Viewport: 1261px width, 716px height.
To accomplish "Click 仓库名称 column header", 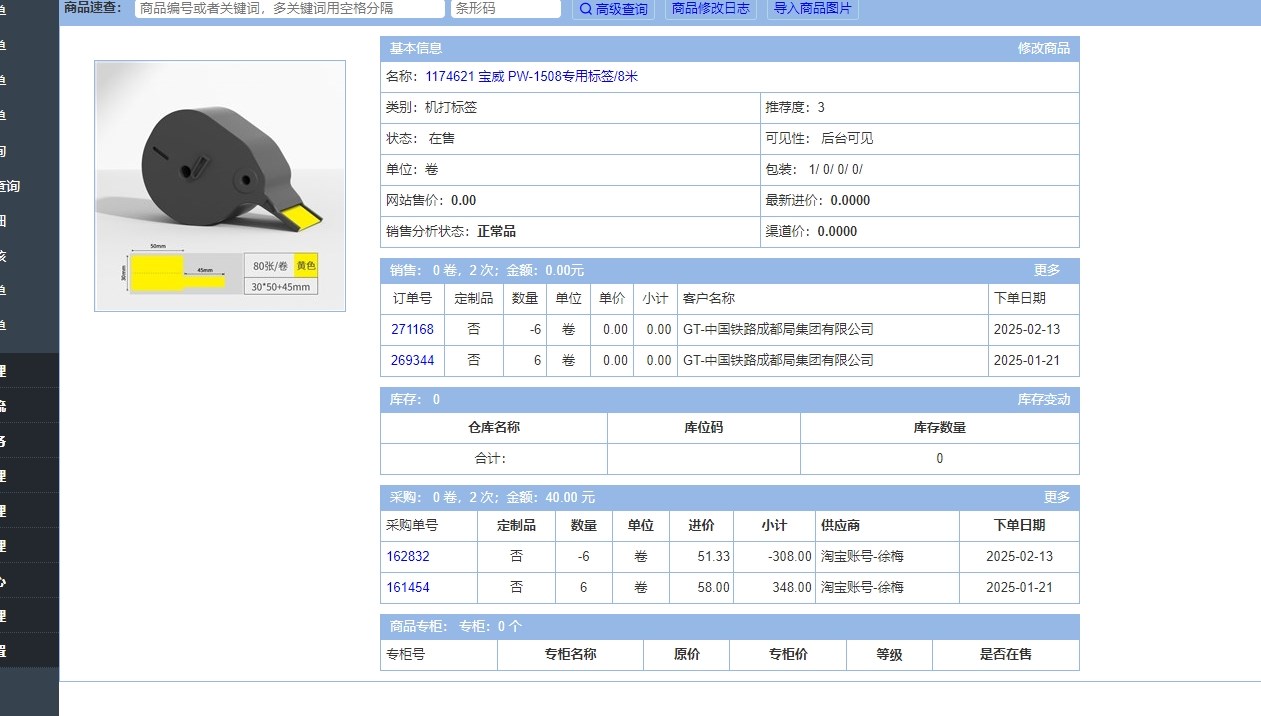I will [494, 427].
